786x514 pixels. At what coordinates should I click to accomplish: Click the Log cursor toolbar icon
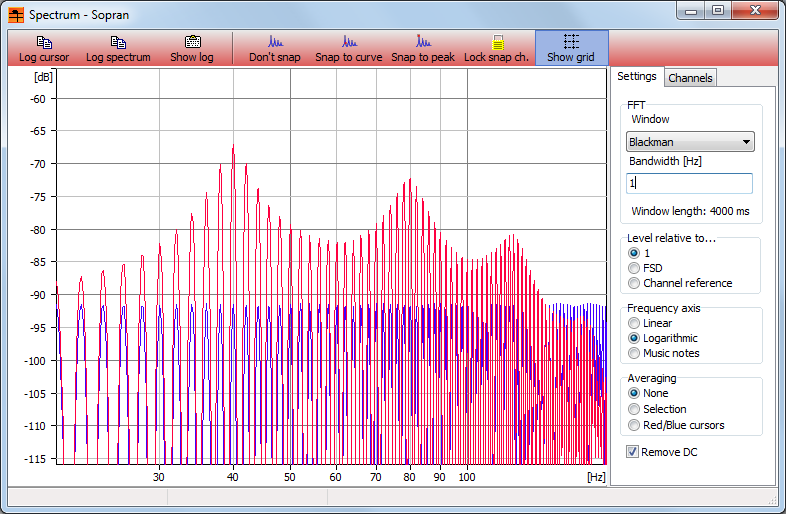[44, 49]
